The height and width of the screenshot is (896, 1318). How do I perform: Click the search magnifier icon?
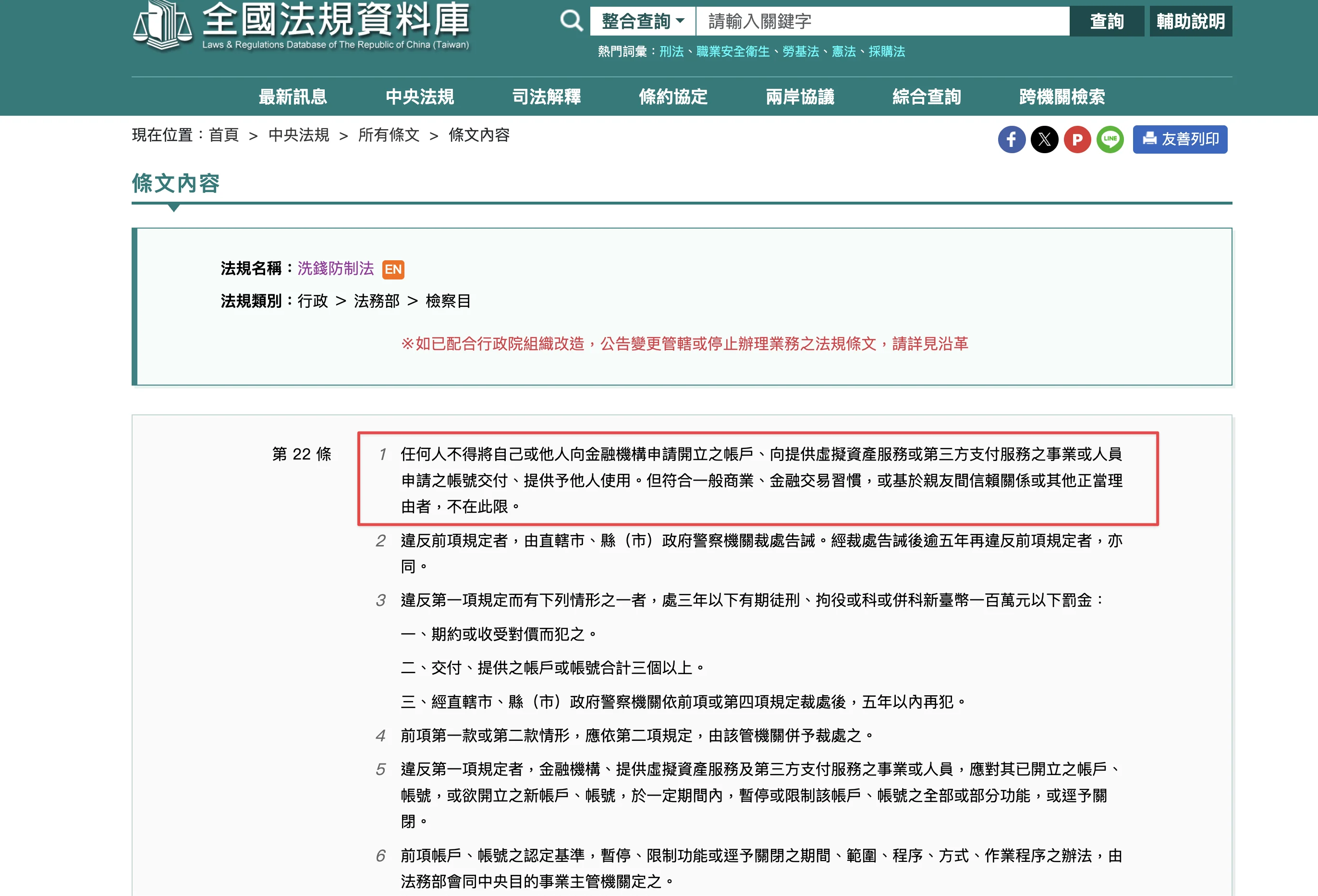[571, 21]
